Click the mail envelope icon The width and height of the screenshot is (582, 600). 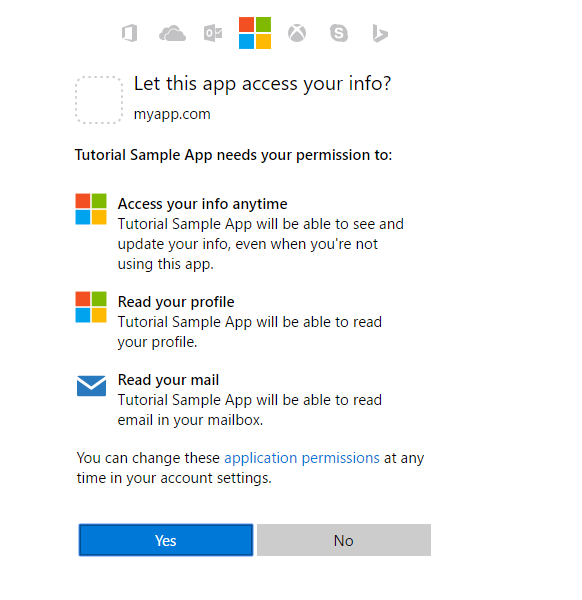coord(91,386)
